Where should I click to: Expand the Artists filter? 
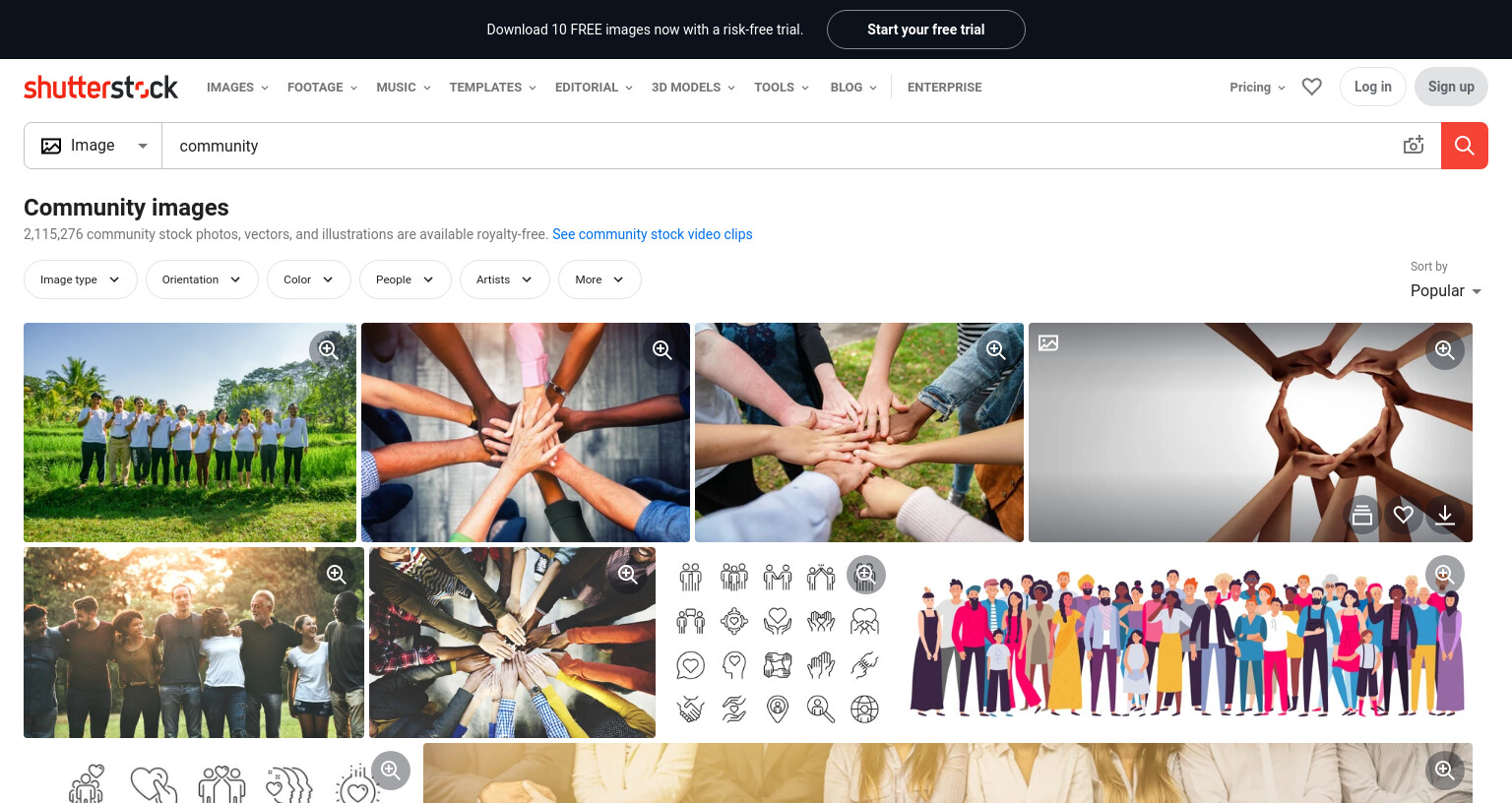(x=505, y=279)
